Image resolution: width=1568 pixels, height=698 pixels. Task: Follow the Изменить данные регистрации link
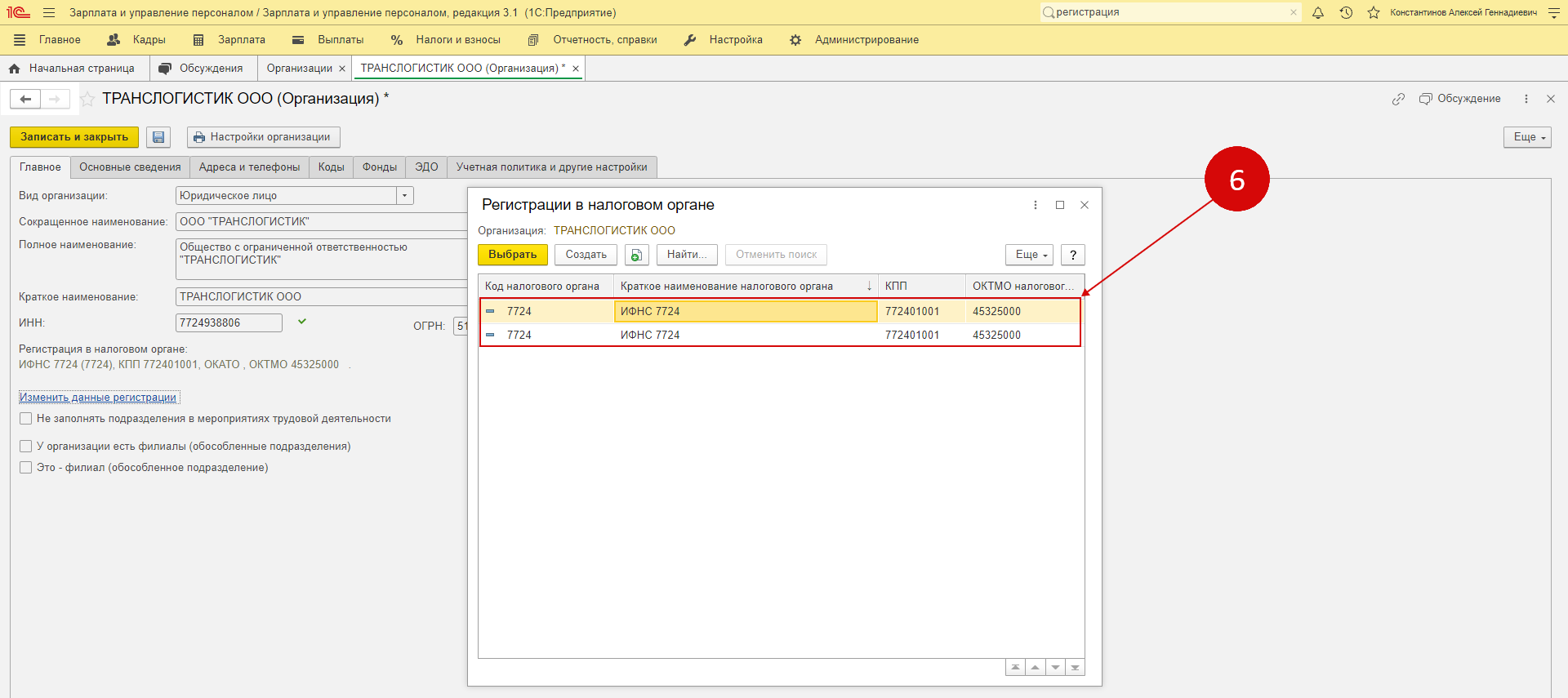pos(98,398)
